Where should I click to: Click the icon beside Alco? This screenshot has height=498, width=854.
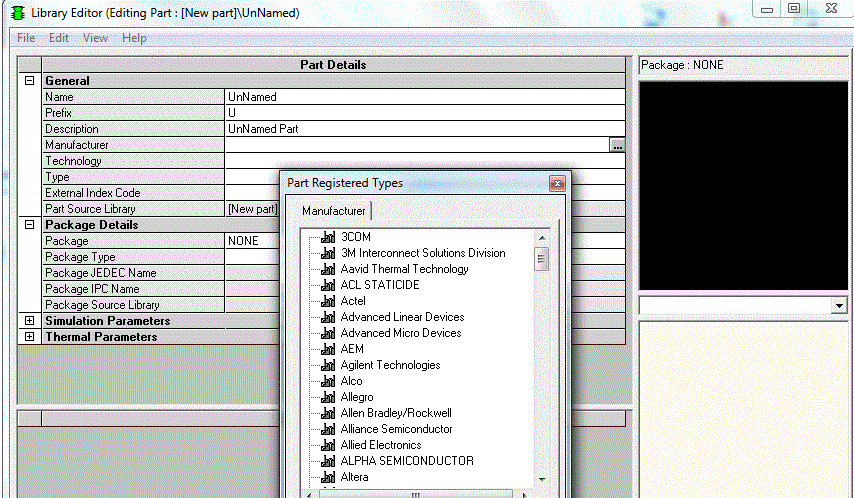328,381
